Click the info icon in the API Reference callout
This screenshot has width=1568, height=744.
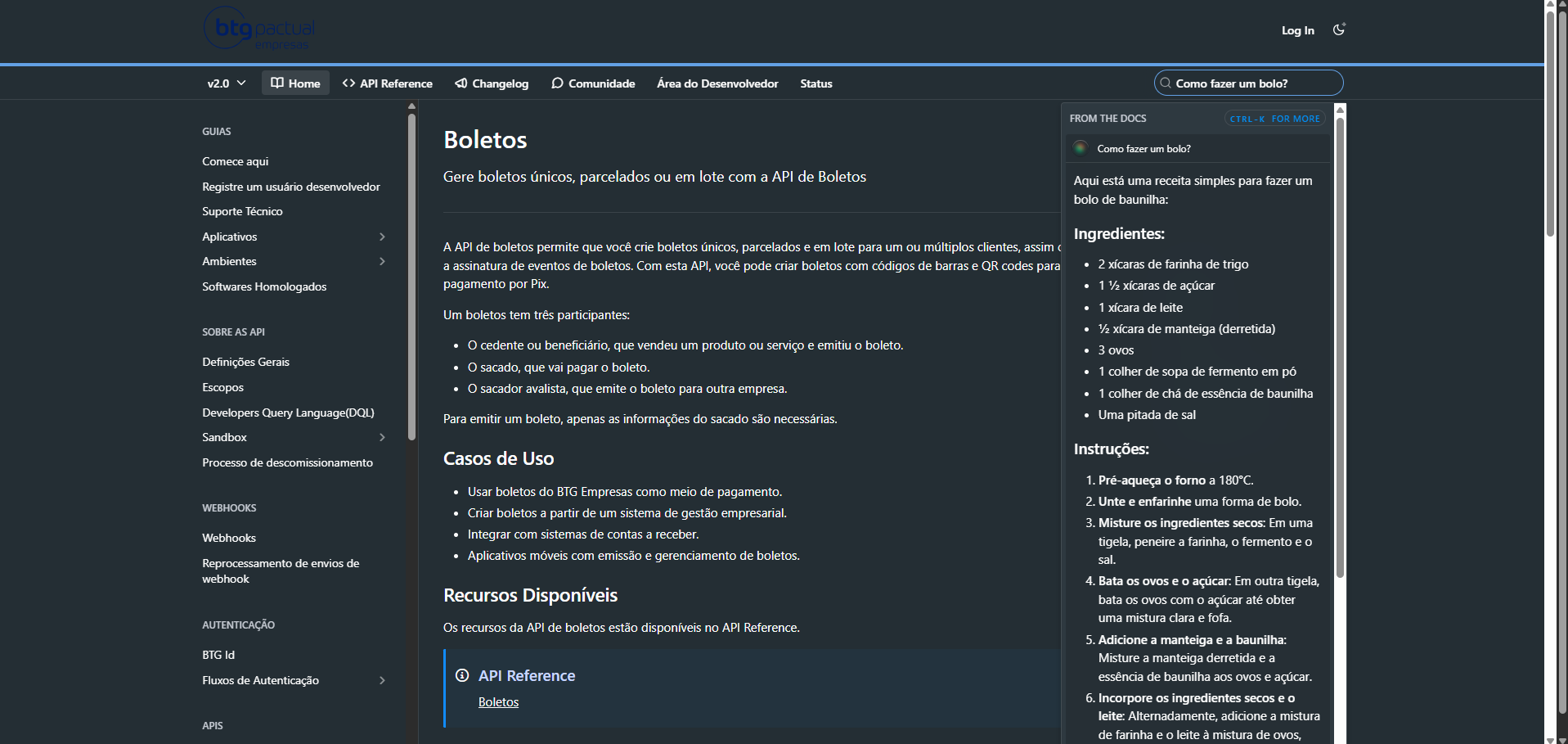point(462,675)
